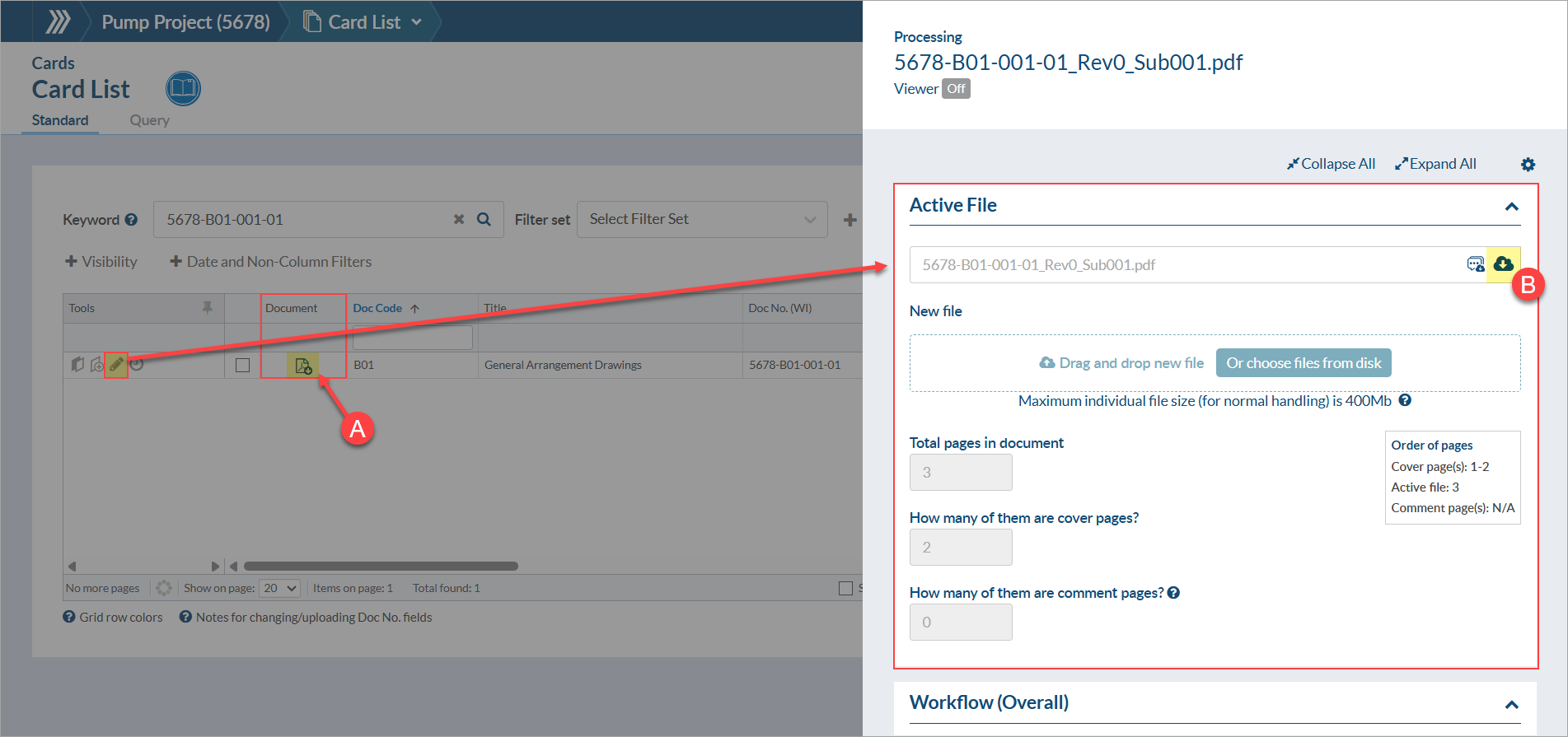Run the keyword search with magnifier icon
This screenshot has height=737, width=1568.
(484, 219)
